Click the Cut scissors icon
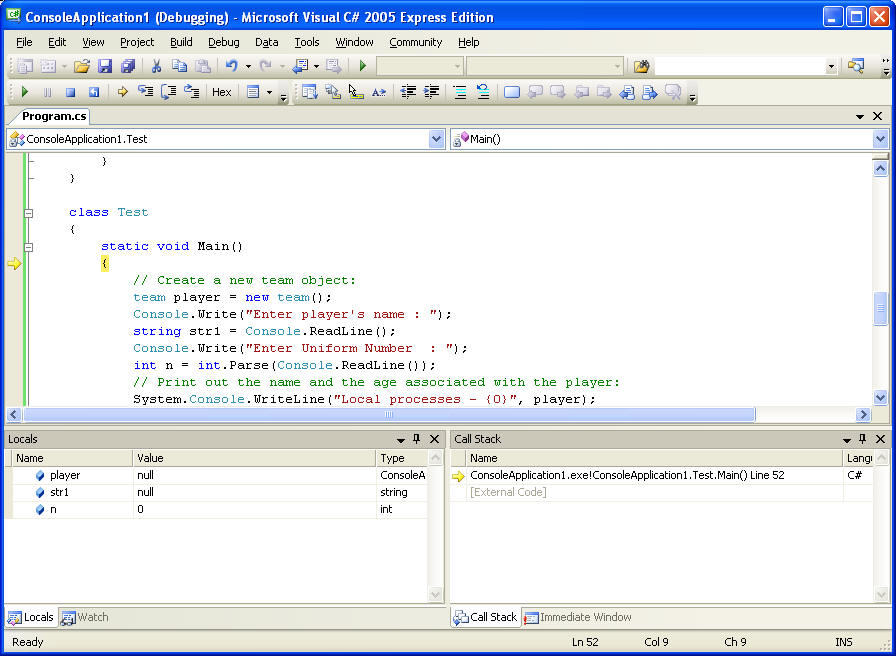896x656 pixels. pyautogui.click(x=156, y=66)
